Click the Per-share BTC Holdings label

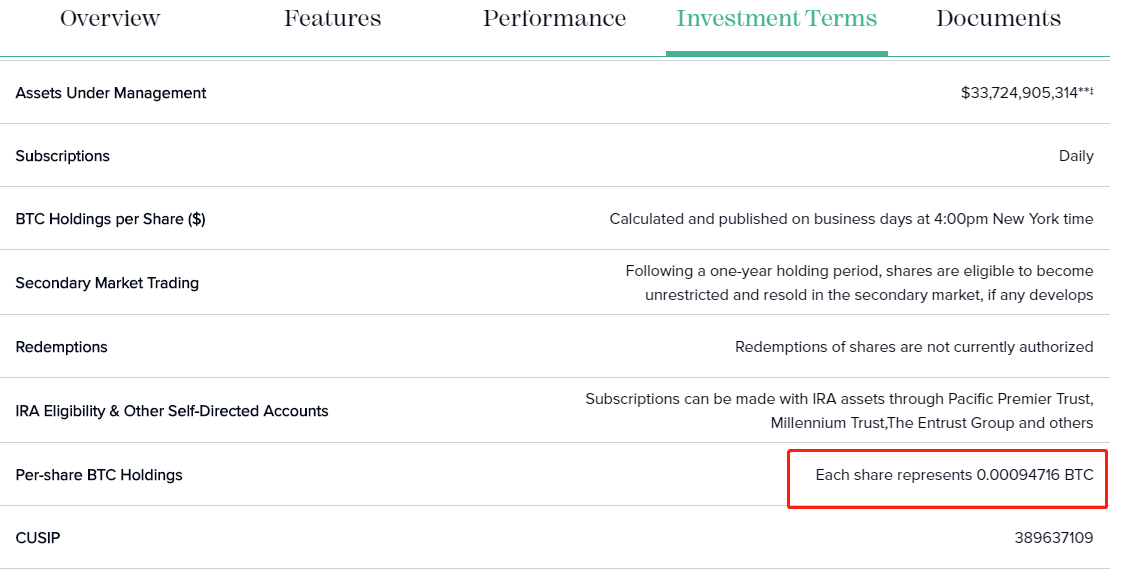pos(99,475)
